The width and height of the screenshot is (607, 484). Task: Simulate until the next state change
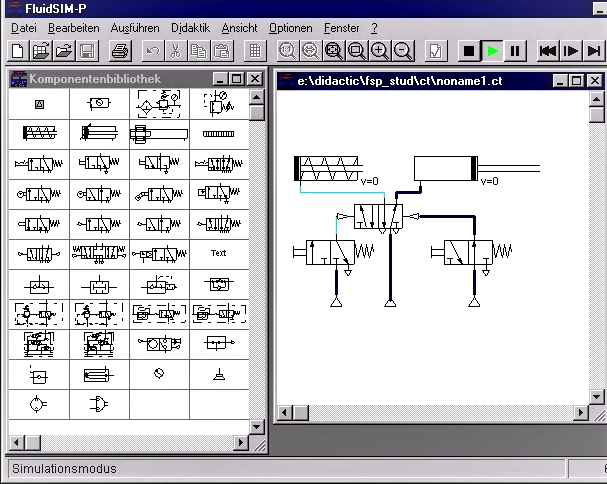(x=593, y=51)
